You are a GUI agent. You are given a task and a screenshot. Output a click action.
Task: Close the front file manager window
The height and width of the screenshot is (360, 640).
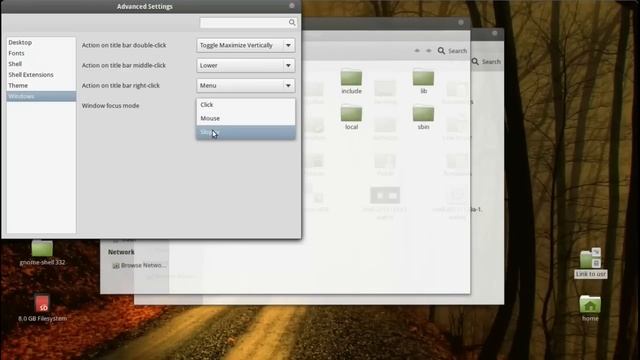click(461, 22)
